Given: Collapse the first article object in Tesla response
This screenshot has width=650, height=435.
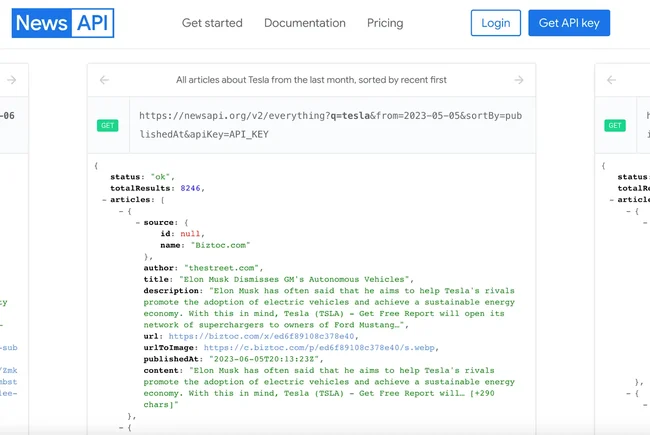Looking at the screenshot, I should [121, 211].
